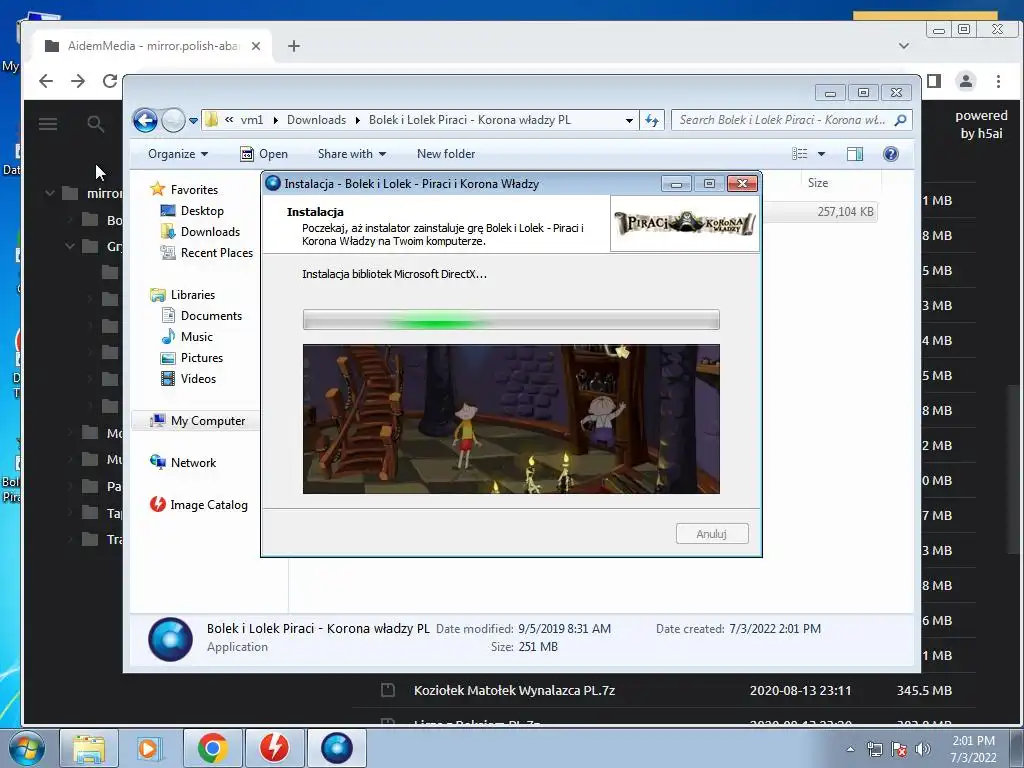1024x768 pixels.
Task: Click the installer progress bar
Action: 511,320
